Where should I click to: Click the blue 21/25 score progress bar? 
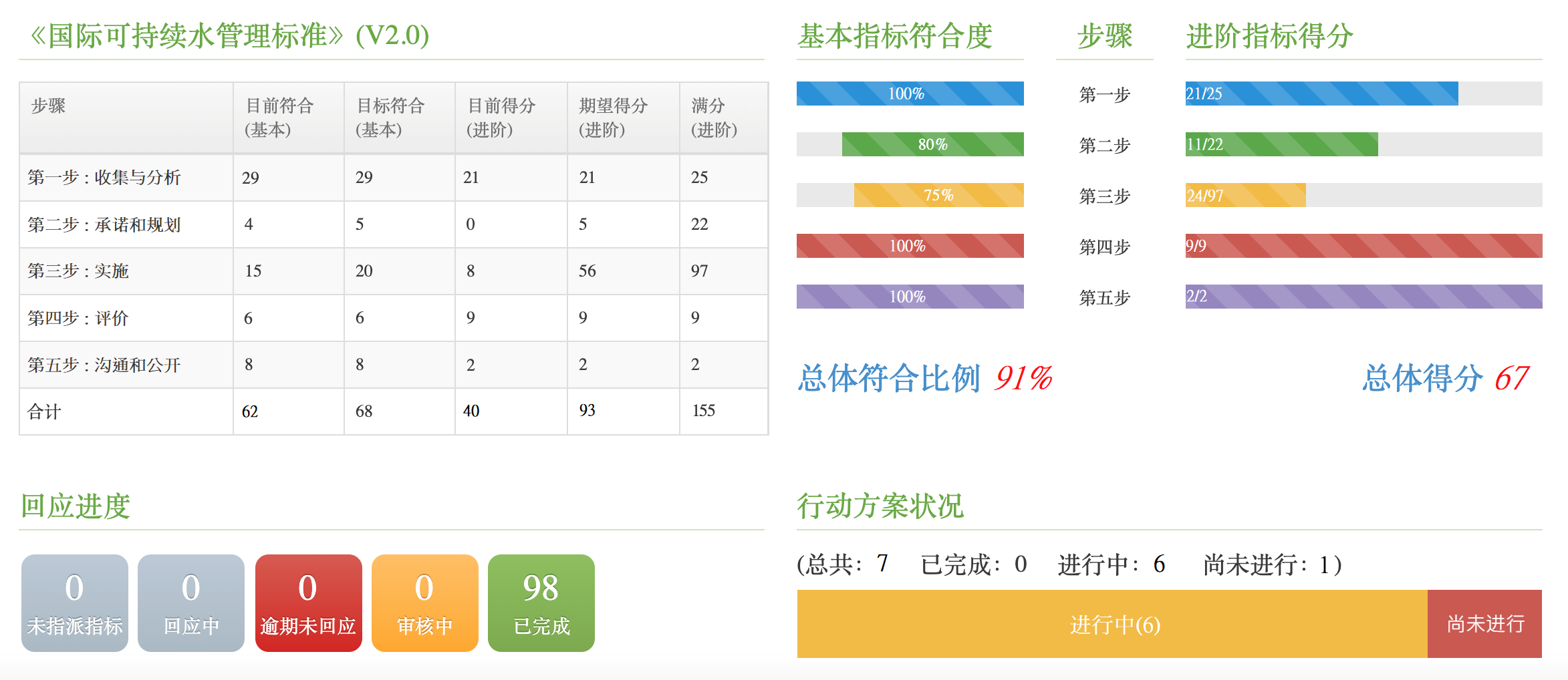tap(1321, 94)
